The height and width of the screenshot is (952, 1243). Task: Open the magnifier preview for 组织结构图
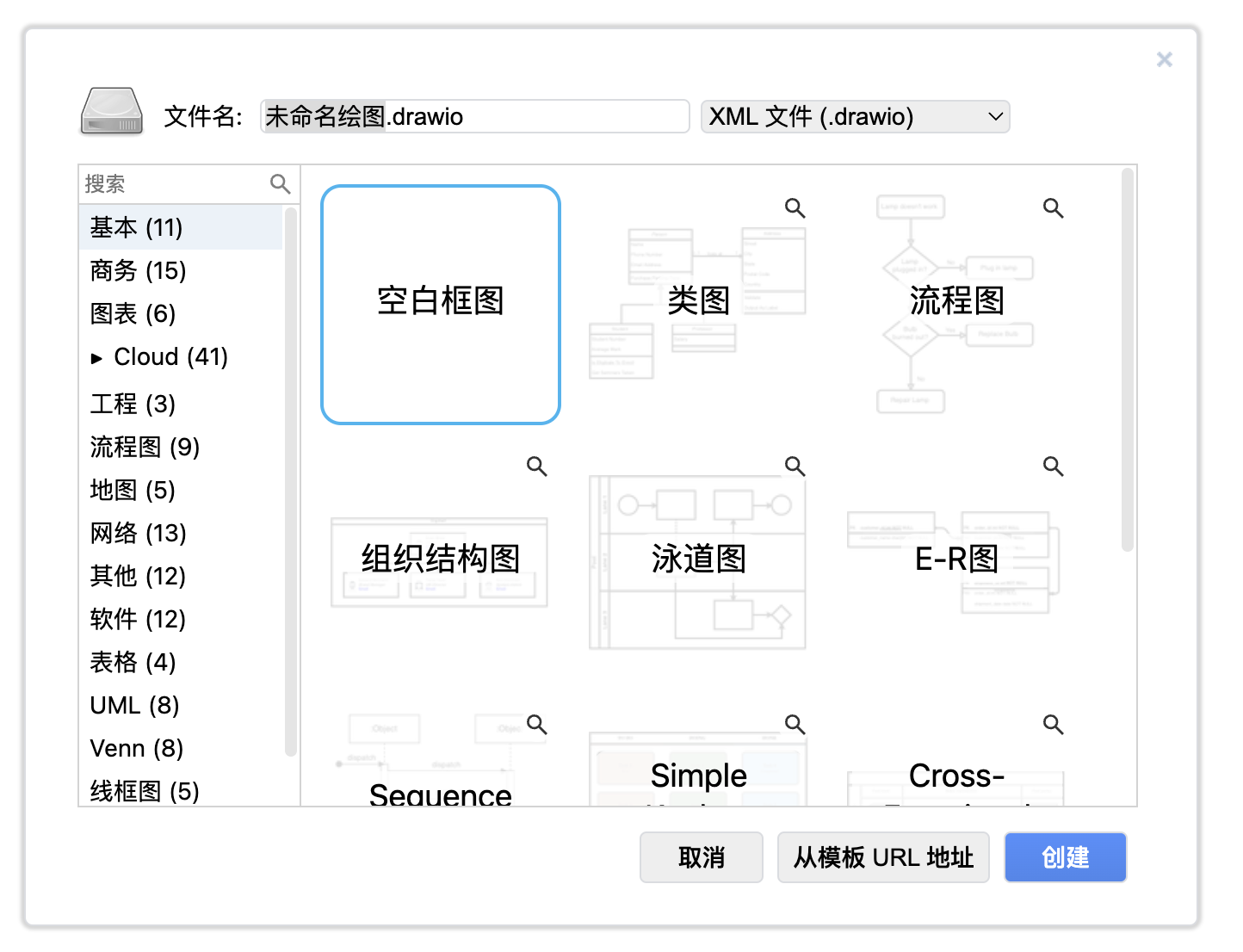pyautogui.click(x=536, y=466)
